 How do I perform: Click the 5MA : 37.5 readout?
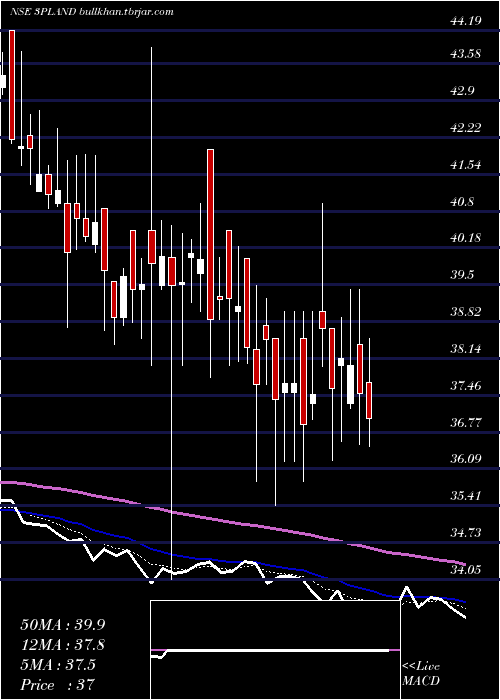58,665
